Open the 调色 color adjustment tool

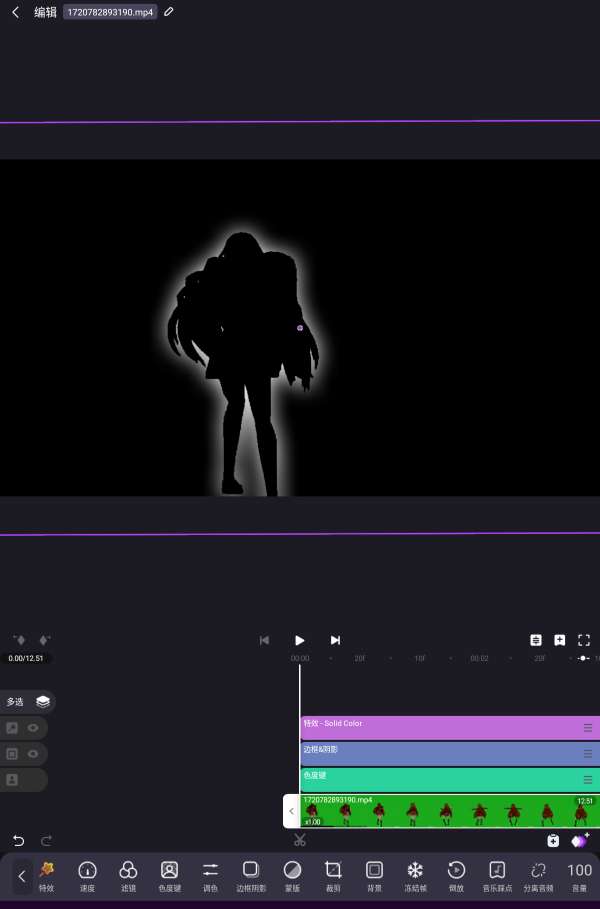pyautogui.click(x=210, y=876)
